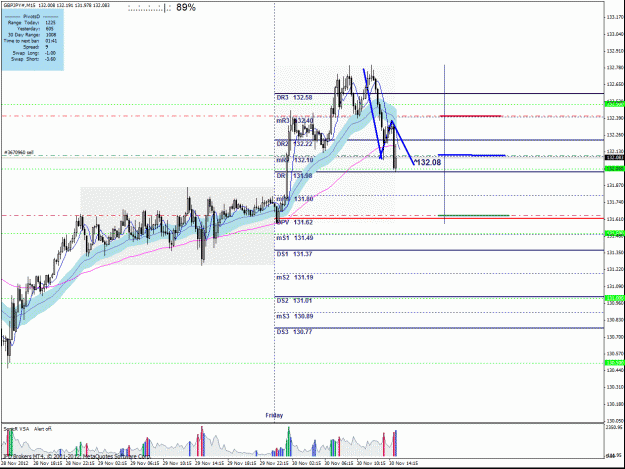
Task: Click the Time to next bar row
Action: (x=32, y=41)
